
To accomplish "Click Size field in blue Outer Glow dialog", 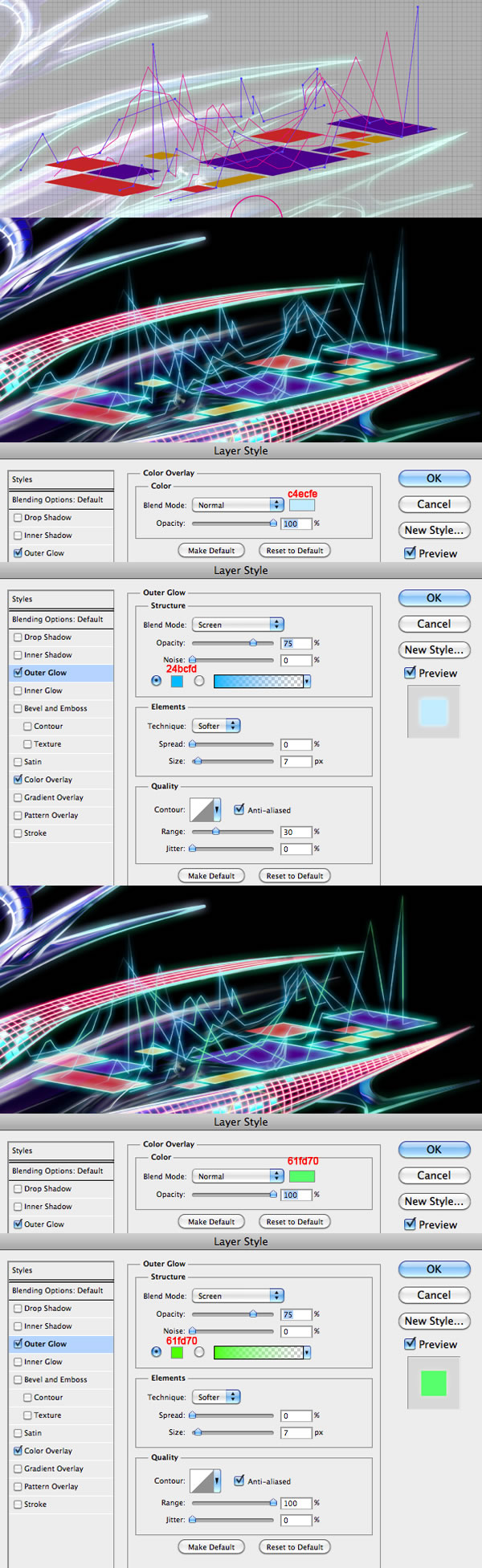I will point(296,761).
